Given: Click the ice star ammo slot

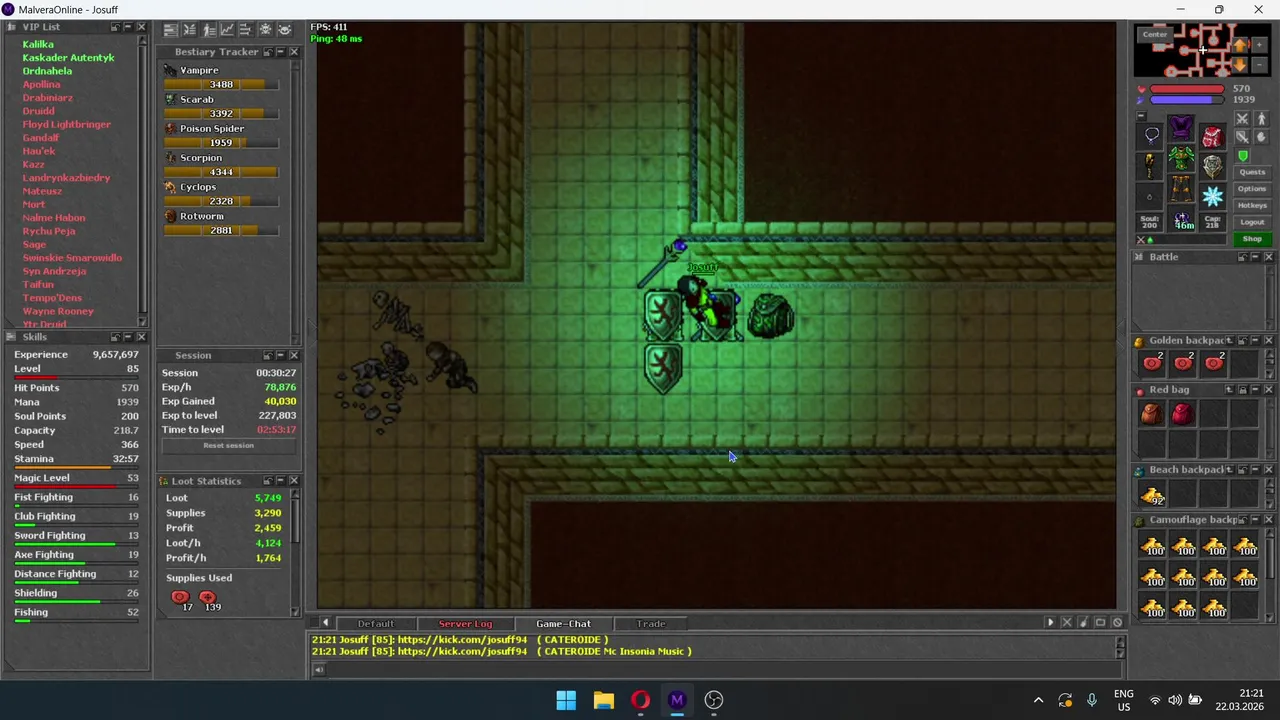Looking at the screenshot, I should click(1213, 196).
